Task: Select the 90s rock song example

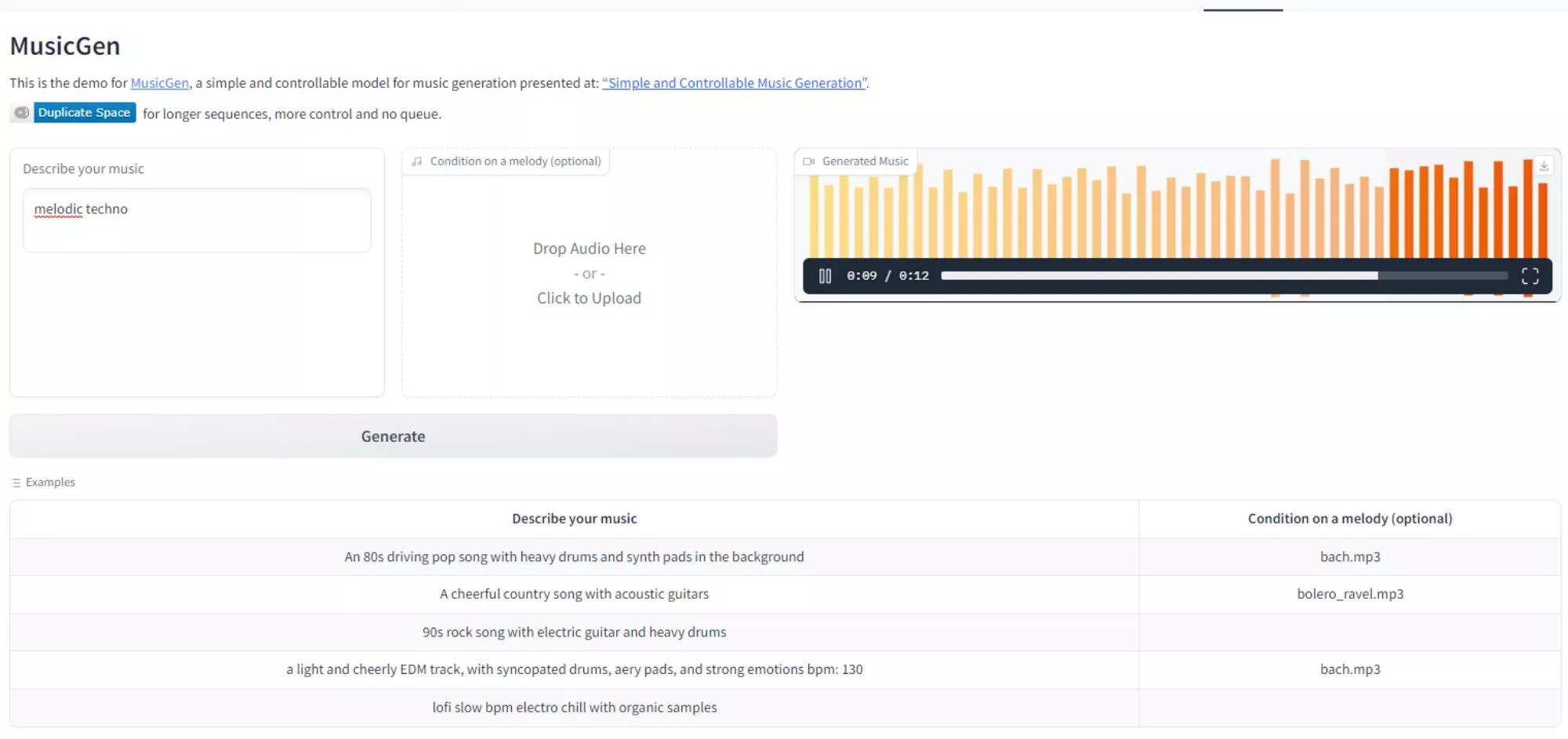Action: 574,632
